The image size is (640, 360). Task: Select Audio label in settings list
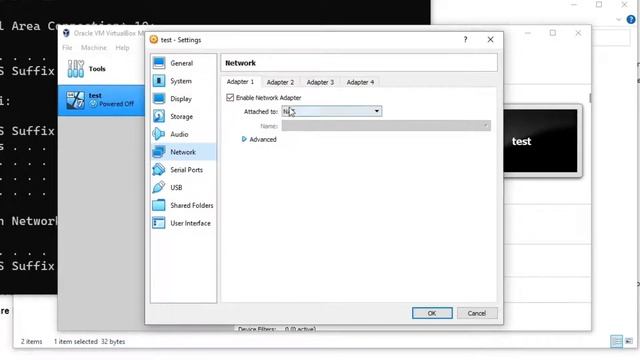(x=179, y=134)
